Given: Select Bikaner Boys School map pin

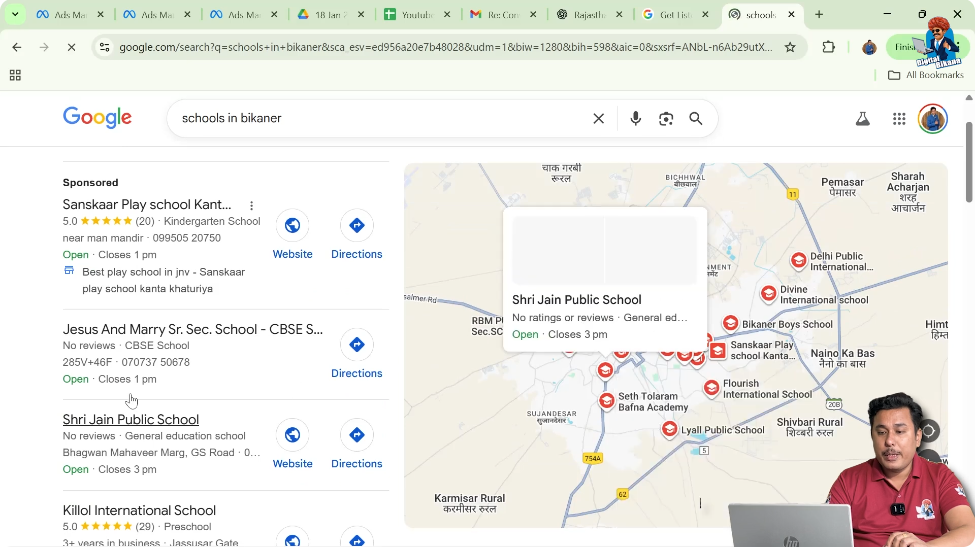Looking at the screenshot, I should [x=731, y=323].
